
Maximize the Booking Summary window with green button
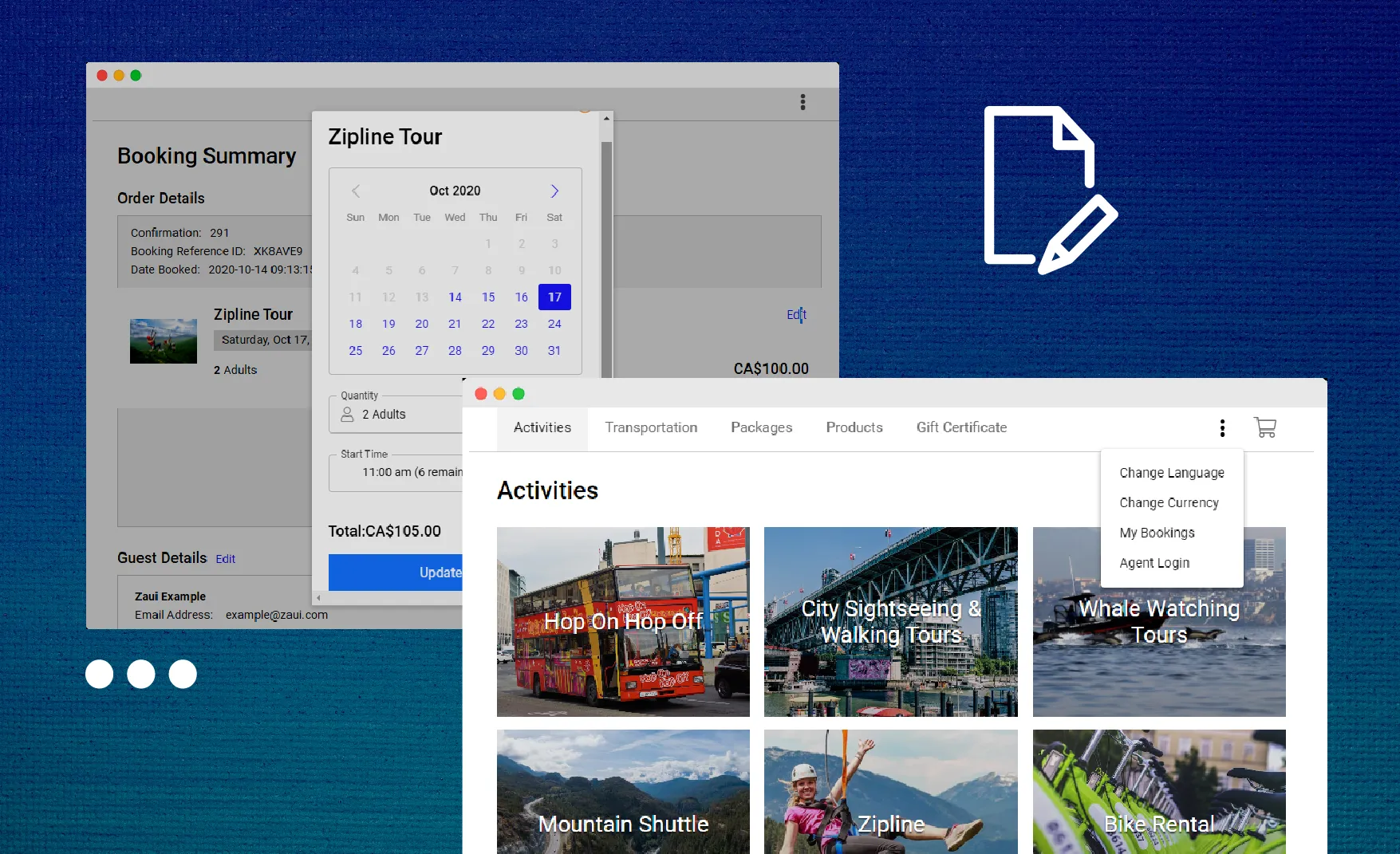coord(136,75)
